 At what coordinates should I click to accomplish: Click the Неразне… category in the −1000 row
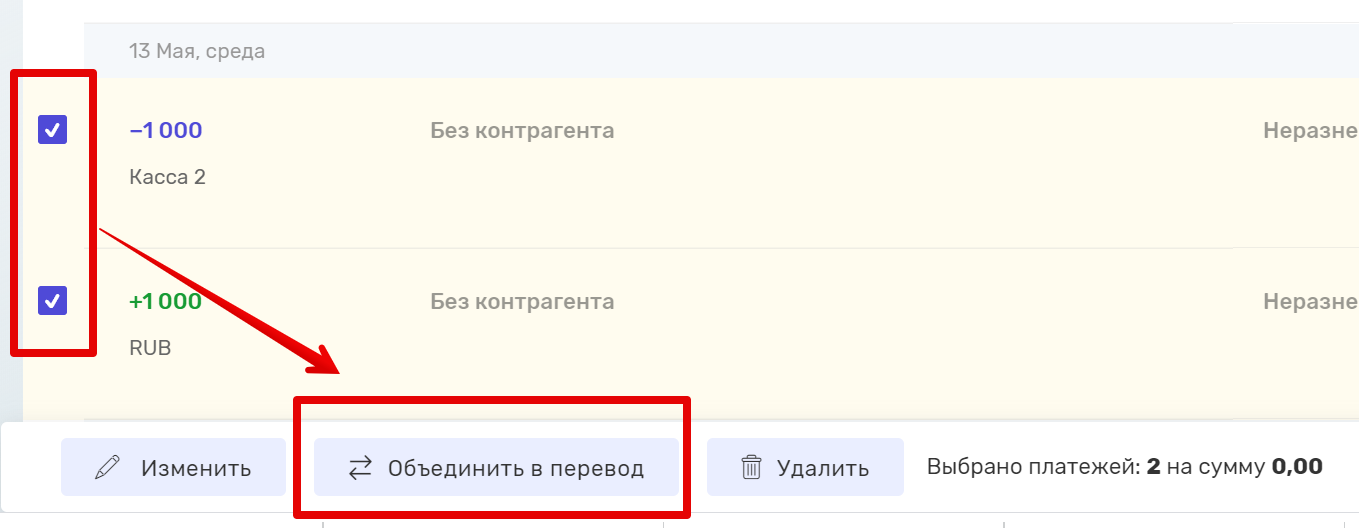[1310, 130]
